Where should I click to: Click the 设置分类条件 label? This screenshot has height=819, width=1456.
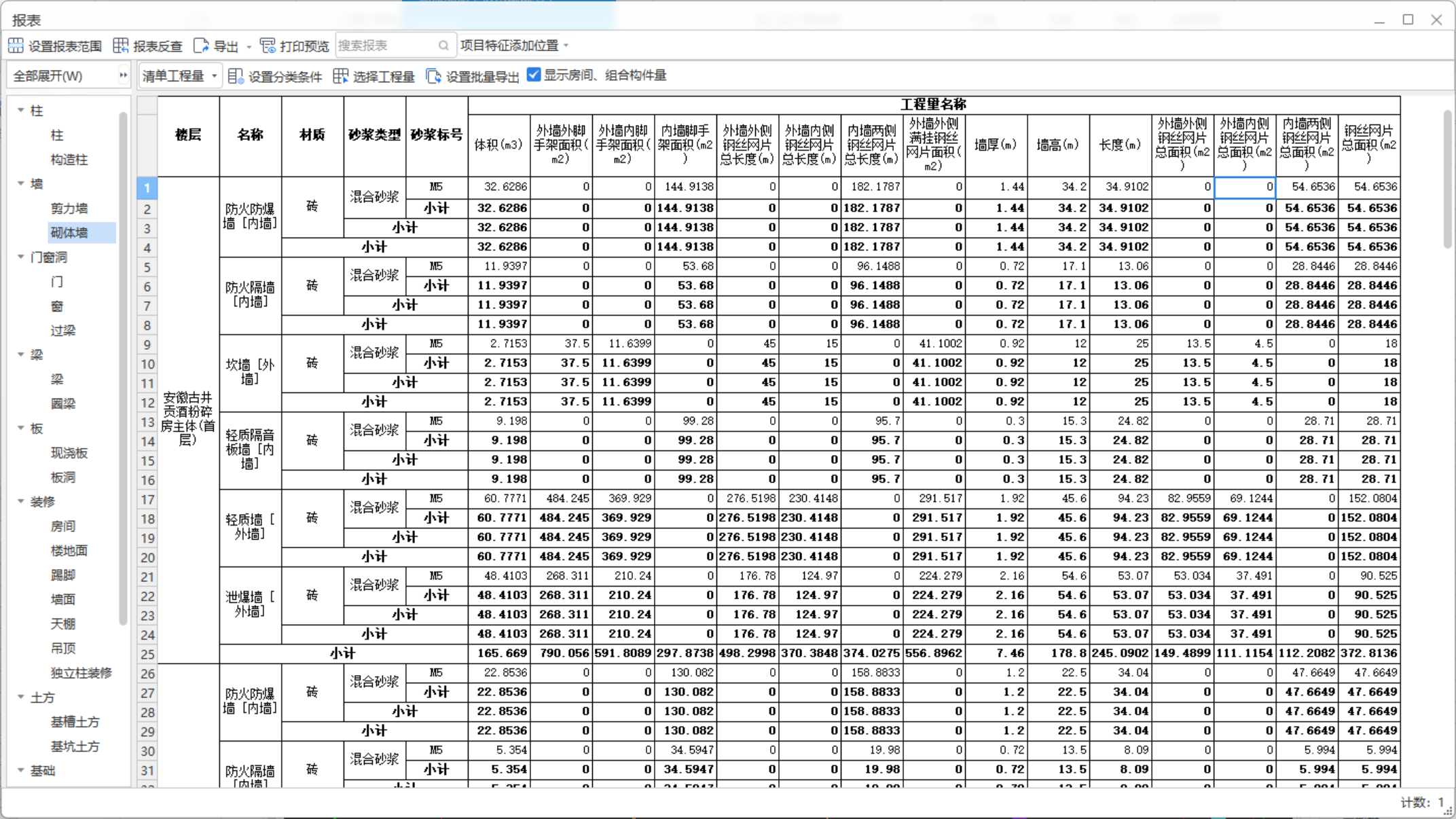pos(285,77)
